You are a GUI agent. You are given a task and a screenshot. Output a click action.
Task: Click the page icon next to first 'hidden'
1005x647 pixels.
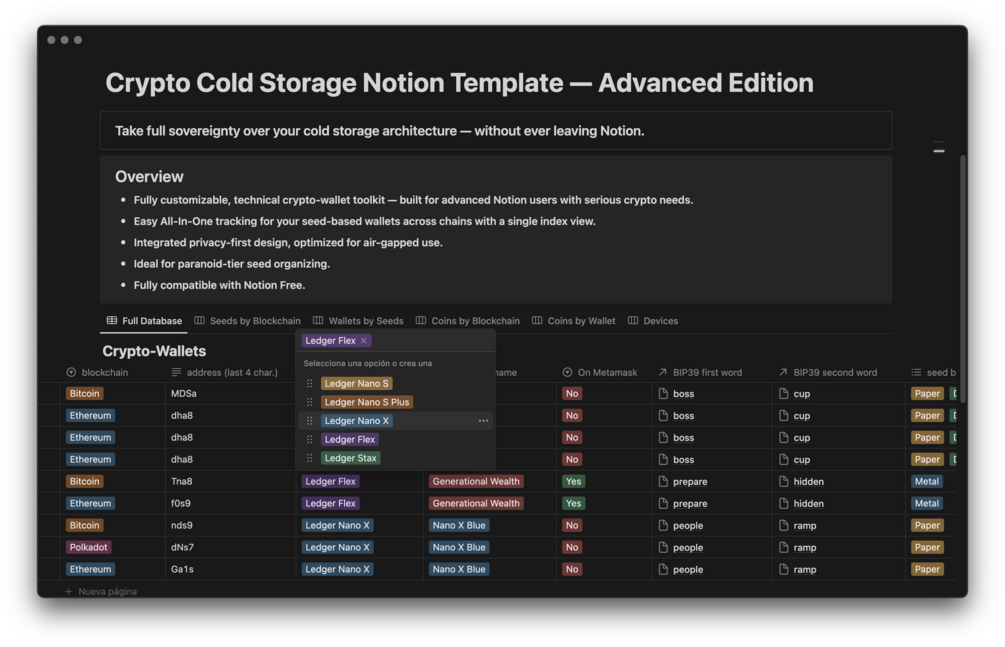(783, 482)
